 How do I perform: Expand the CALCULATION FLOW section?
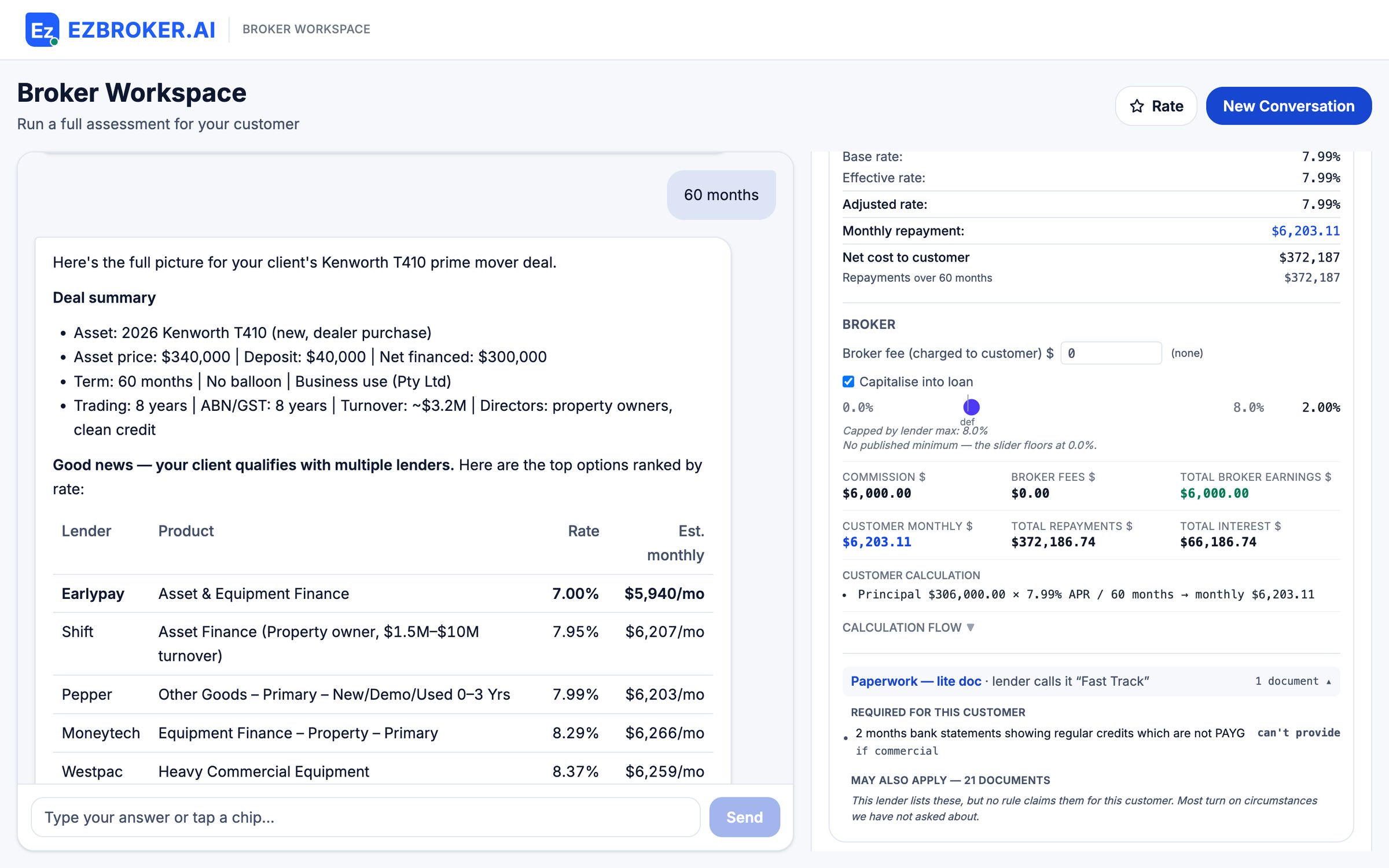[x=908, y=627]
